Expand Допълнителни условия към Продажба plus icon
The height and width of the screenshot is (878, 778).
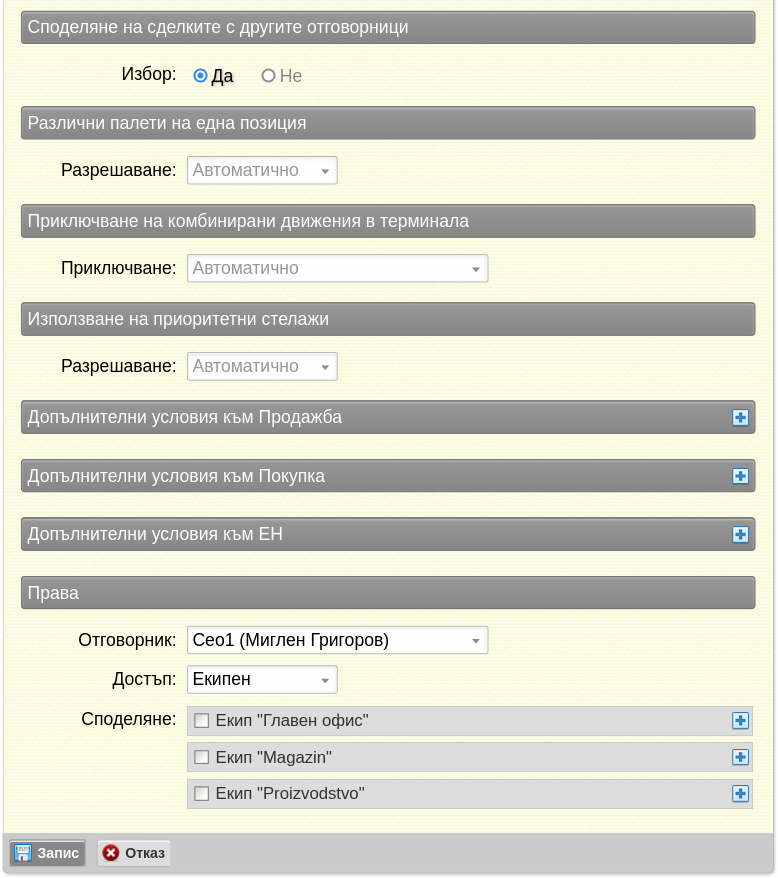740,417
